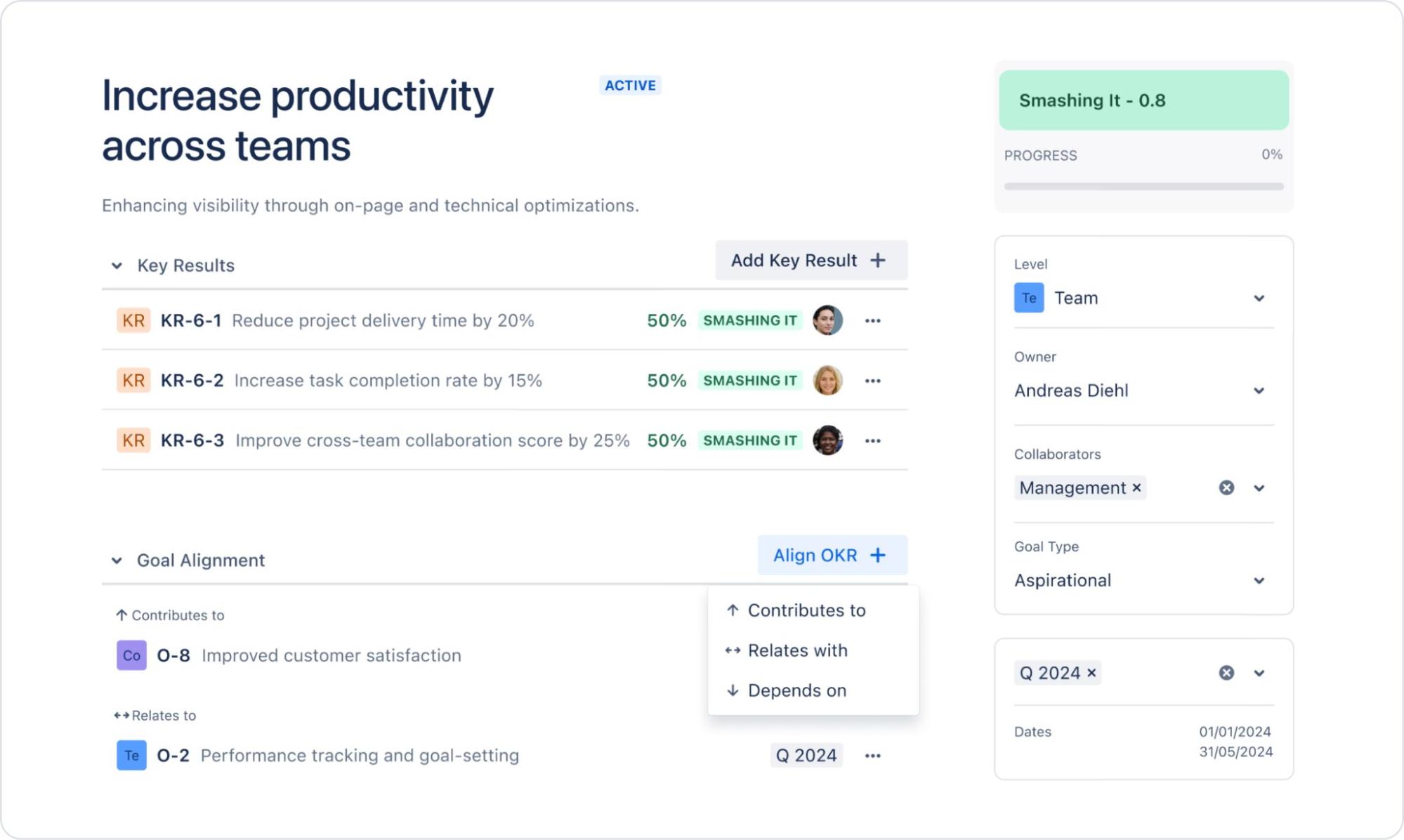This screenshot has width=1404, height=840.
Task: Clear the Q 2024 selection with the circle-x icon
Action: click(x=1226, y=672)
